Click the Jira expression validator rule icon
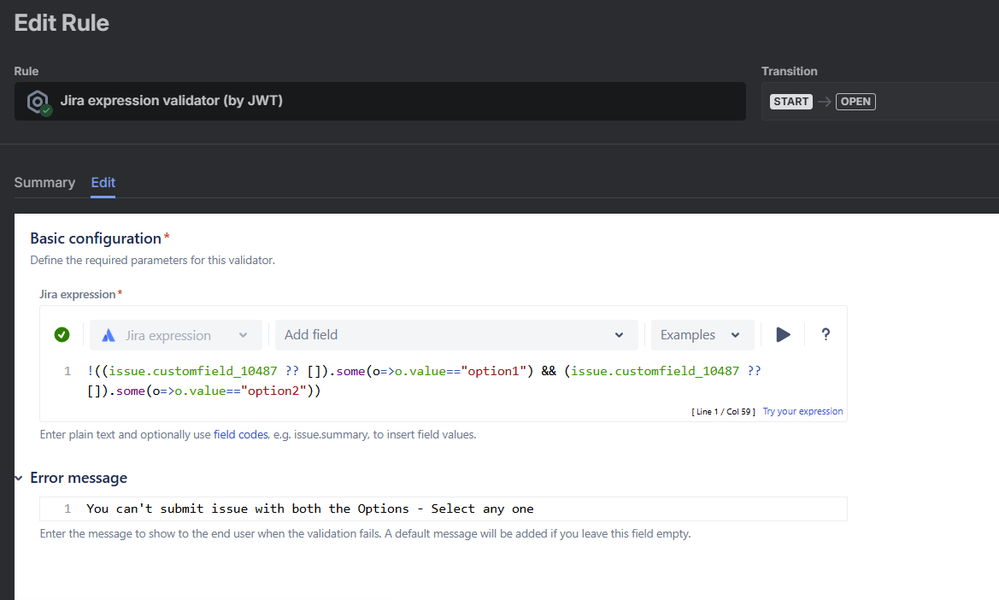The width and height of the screenshot is (999, 600). (x=38, y=101)
